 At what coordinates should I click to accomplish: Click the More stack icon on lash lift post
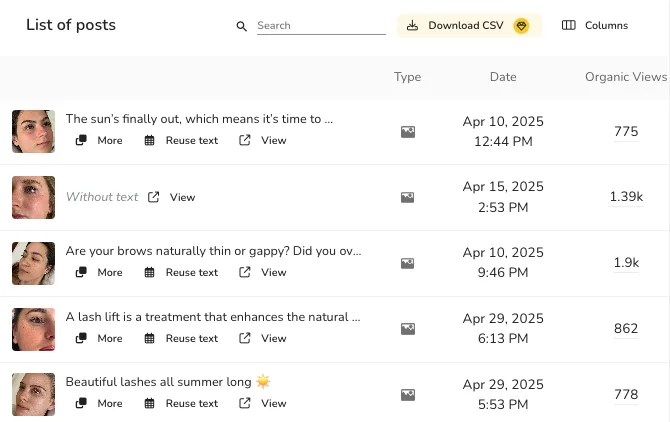click(x=82, y=338)
